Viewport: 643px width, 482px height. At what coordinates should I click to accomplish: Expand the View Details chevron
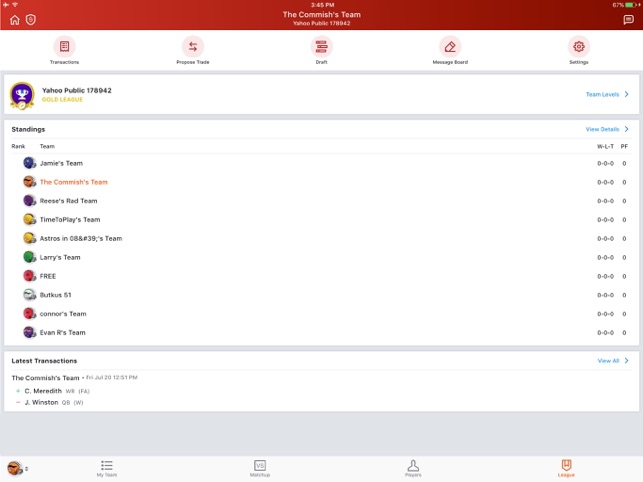coord(627,129)
